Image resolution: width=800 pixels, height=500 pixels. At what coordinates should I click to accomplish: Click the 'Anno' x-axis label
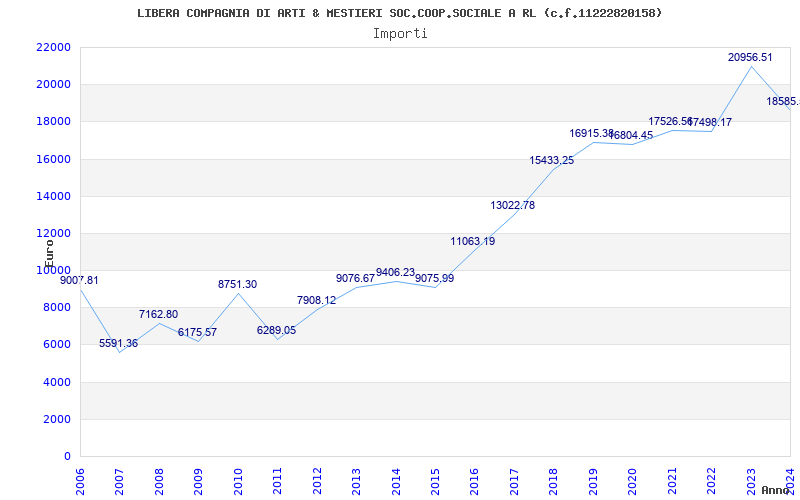pyautogui.click(x=775, y=490)
